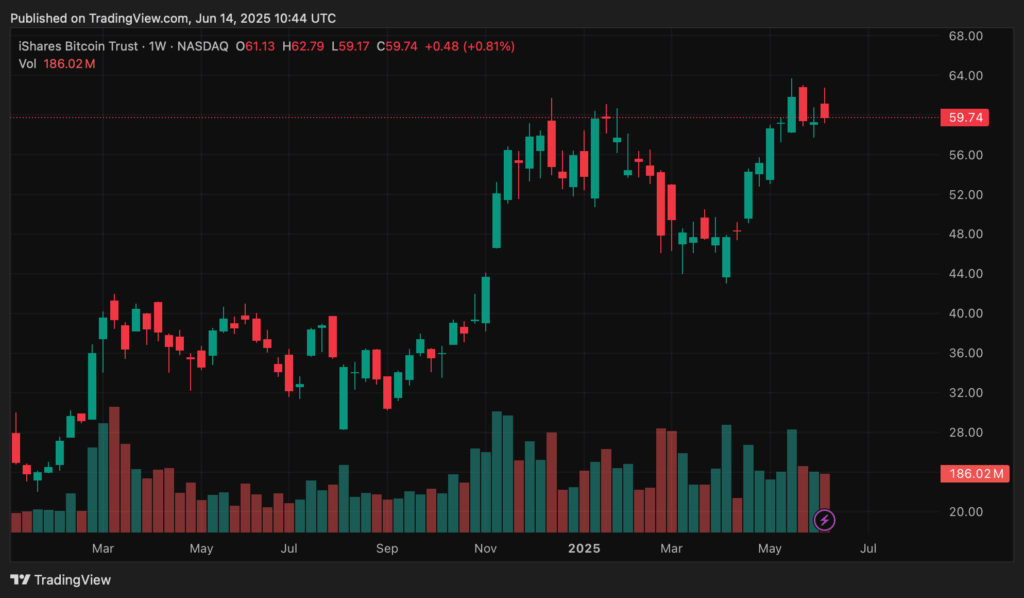The height and width of the screenshot is (598, 1024).
Task: Click the 2025 year label on time axis
Action: coord(584,548)
